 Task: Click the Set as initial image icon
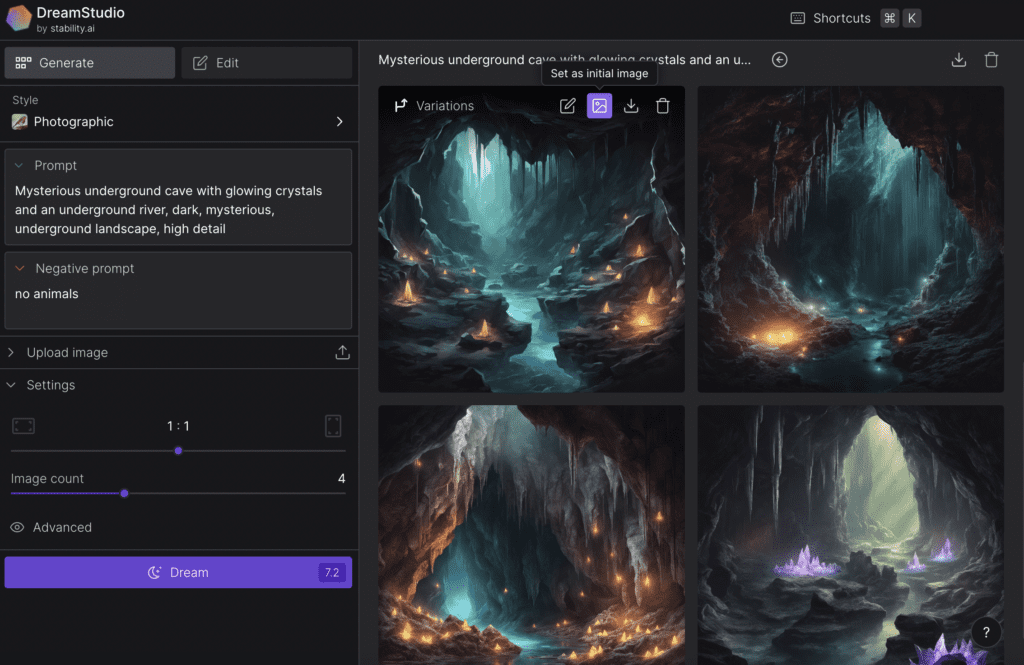point(599,106)
